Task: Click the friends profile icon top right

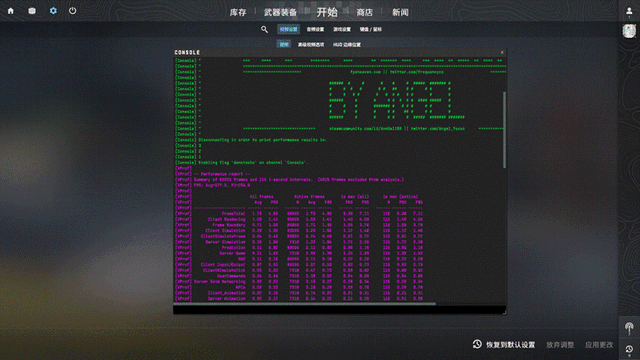Action: (x=629, y=11)
